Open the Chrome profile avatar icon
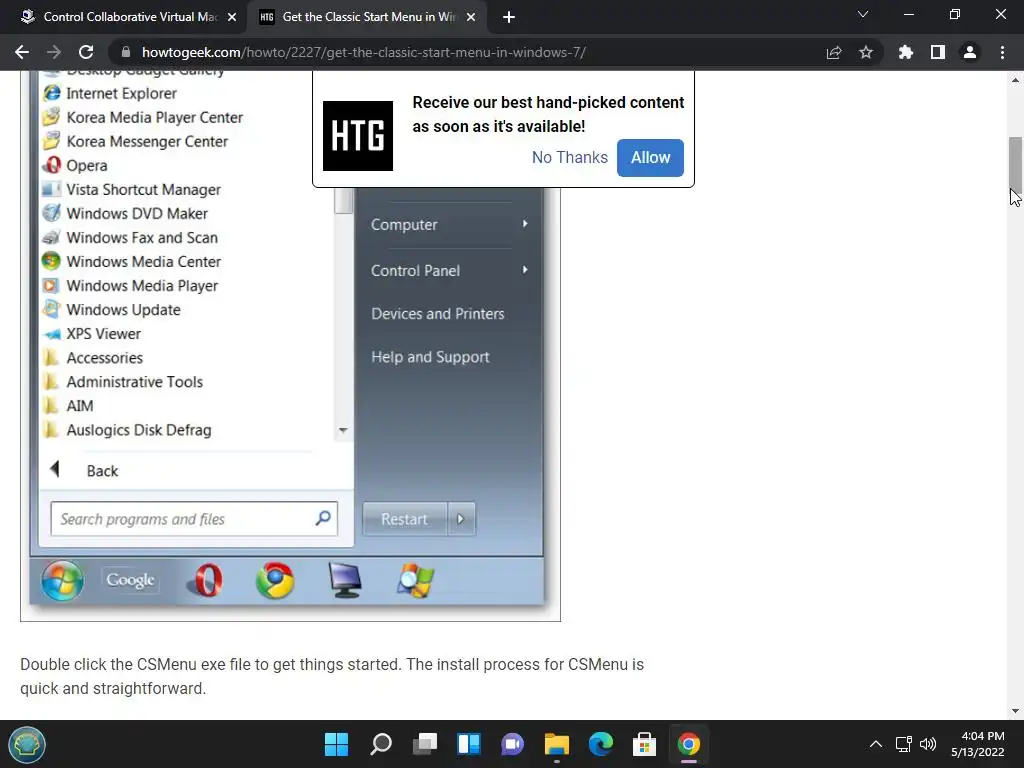The height and width of the screenshot is (768, 1024). click(970, 52)
